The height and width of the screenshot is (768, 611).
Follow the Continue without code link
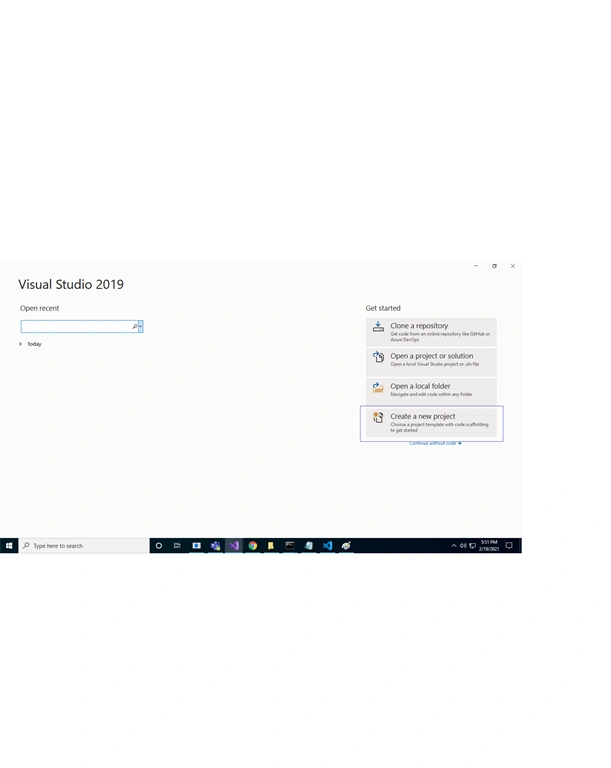[x=435, y=443]
